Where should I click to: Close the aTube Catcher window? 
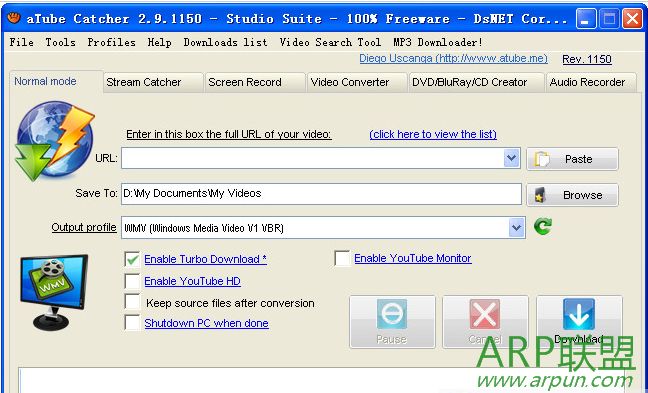tap(633, 19)
